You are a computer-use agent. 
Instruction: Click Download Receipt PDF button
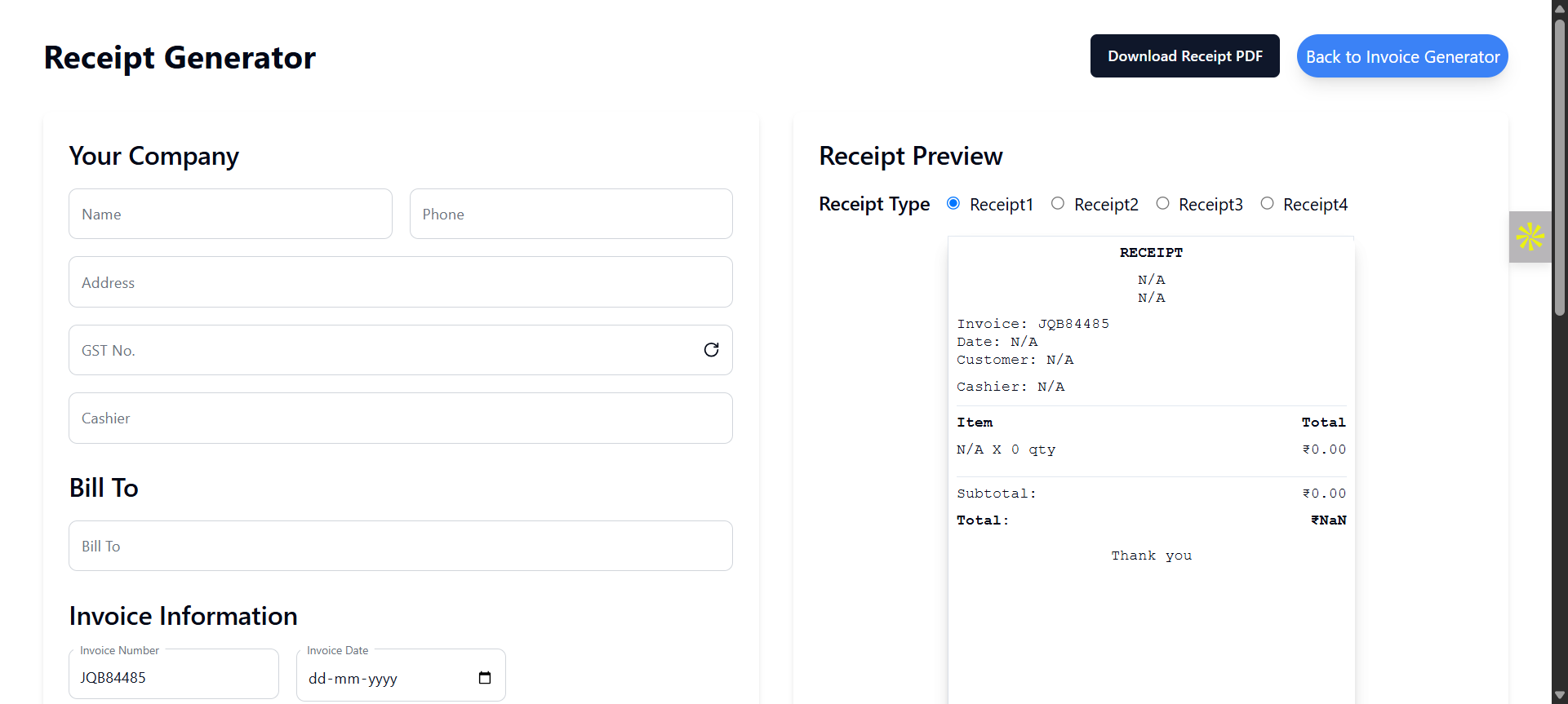pyautogui.click(x=1184, y=55)
